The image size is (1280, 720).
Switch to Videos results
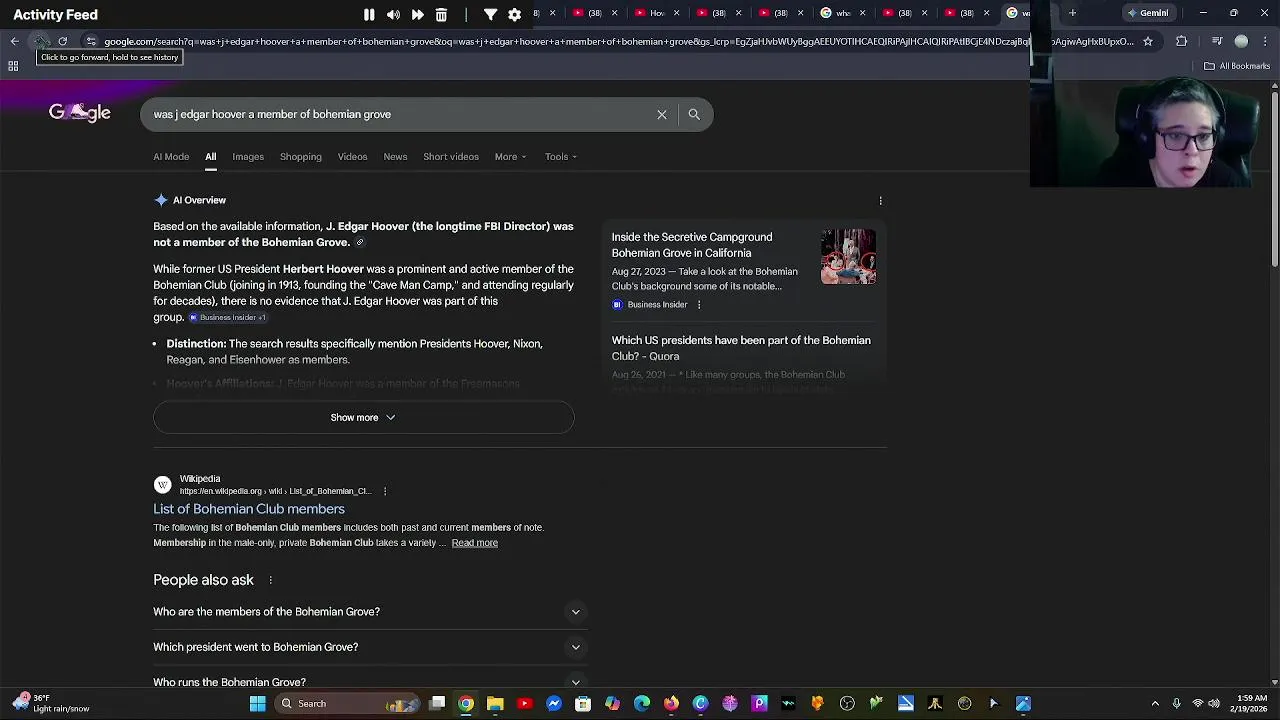coord(352,156)
